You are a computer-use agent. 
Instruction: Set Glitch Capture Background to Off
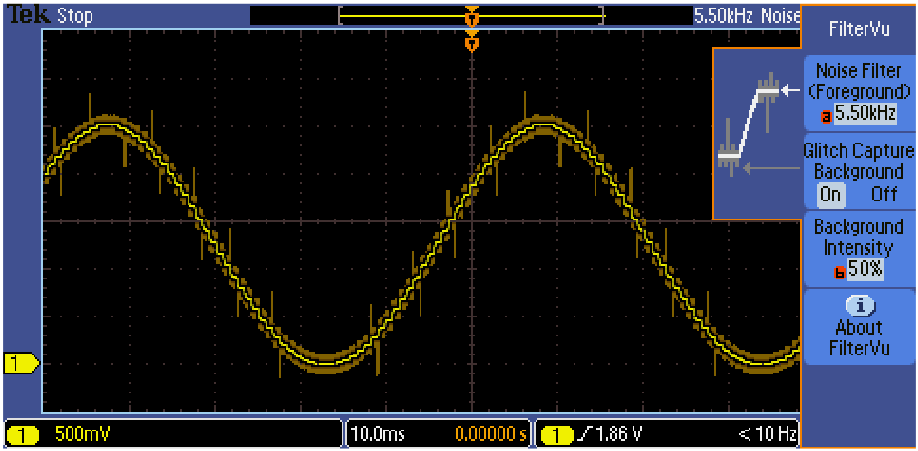(883, 194)
